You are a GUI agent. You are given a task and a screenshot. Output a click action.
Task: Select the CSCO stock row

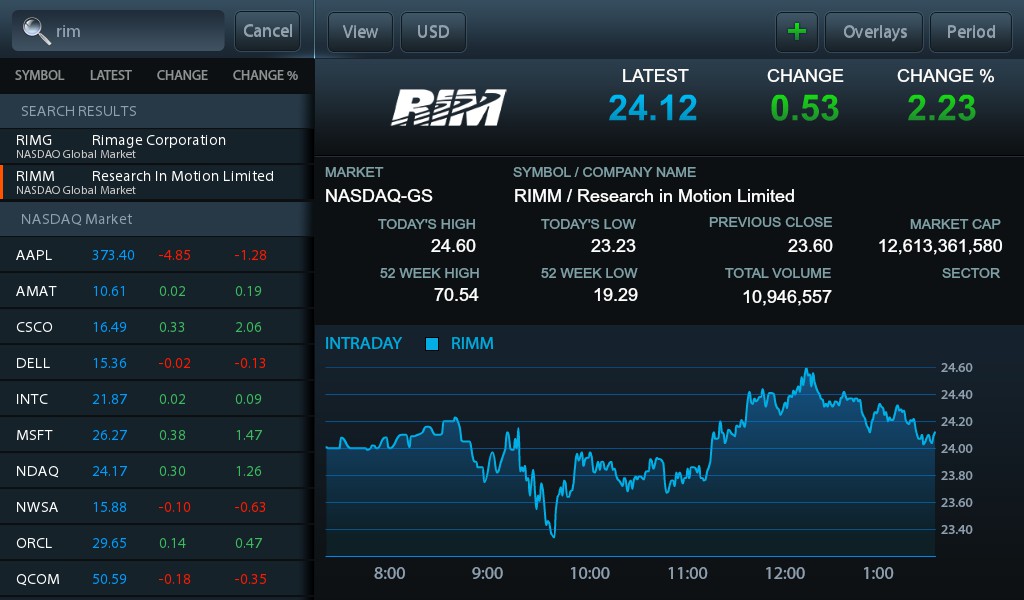tap(157, 327)
